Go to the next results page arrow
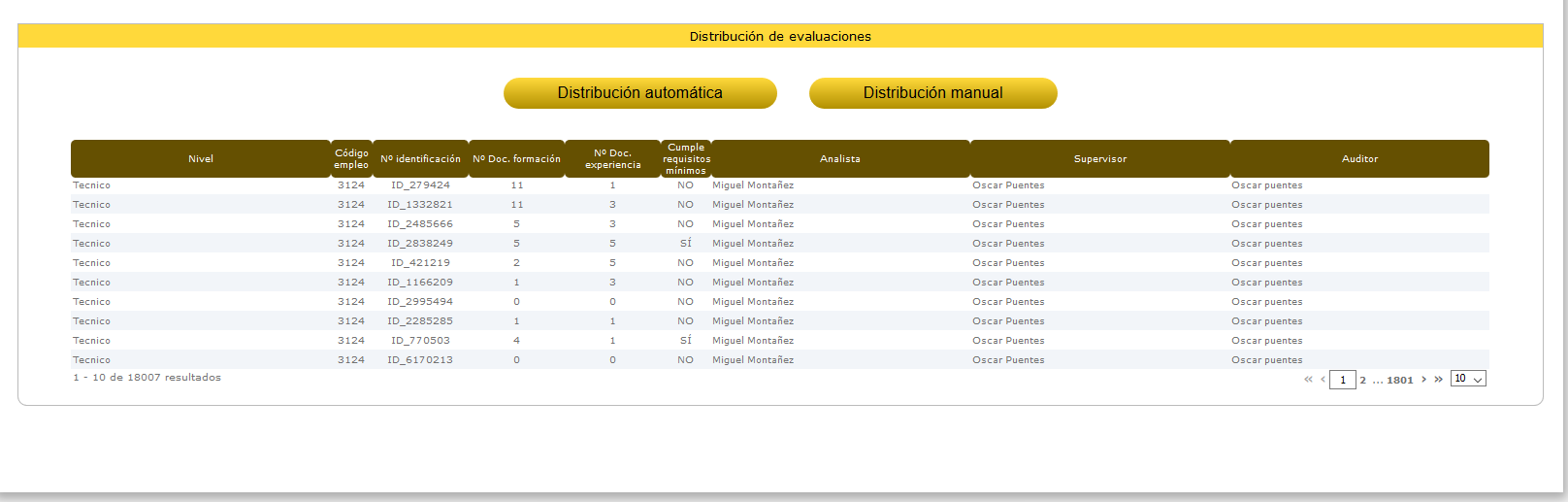This screenshot has width=1568, height=502. (1423, 380)
